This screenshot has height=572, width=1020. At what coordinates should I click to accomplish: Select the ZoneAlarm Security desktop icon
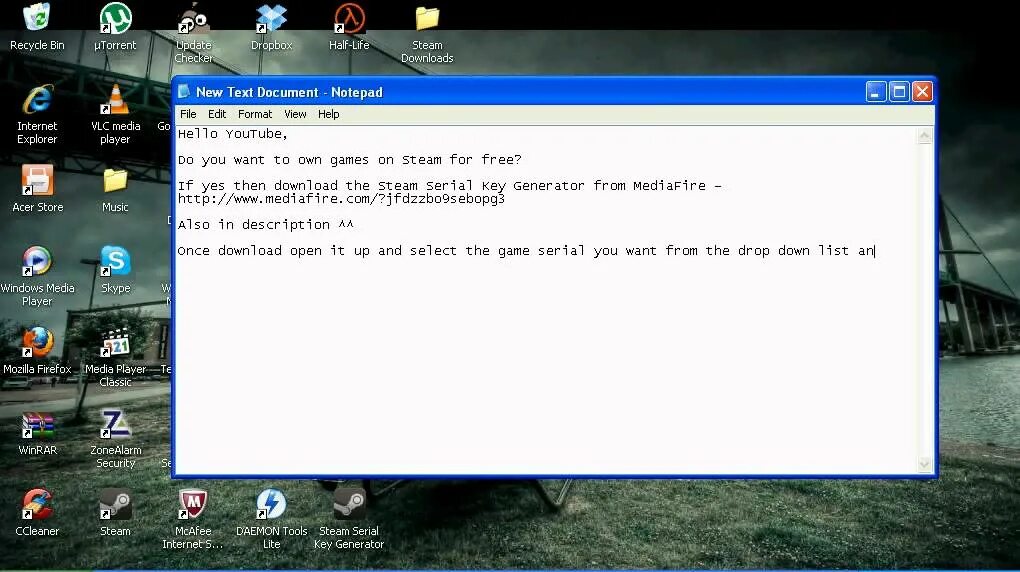point(115,439)
